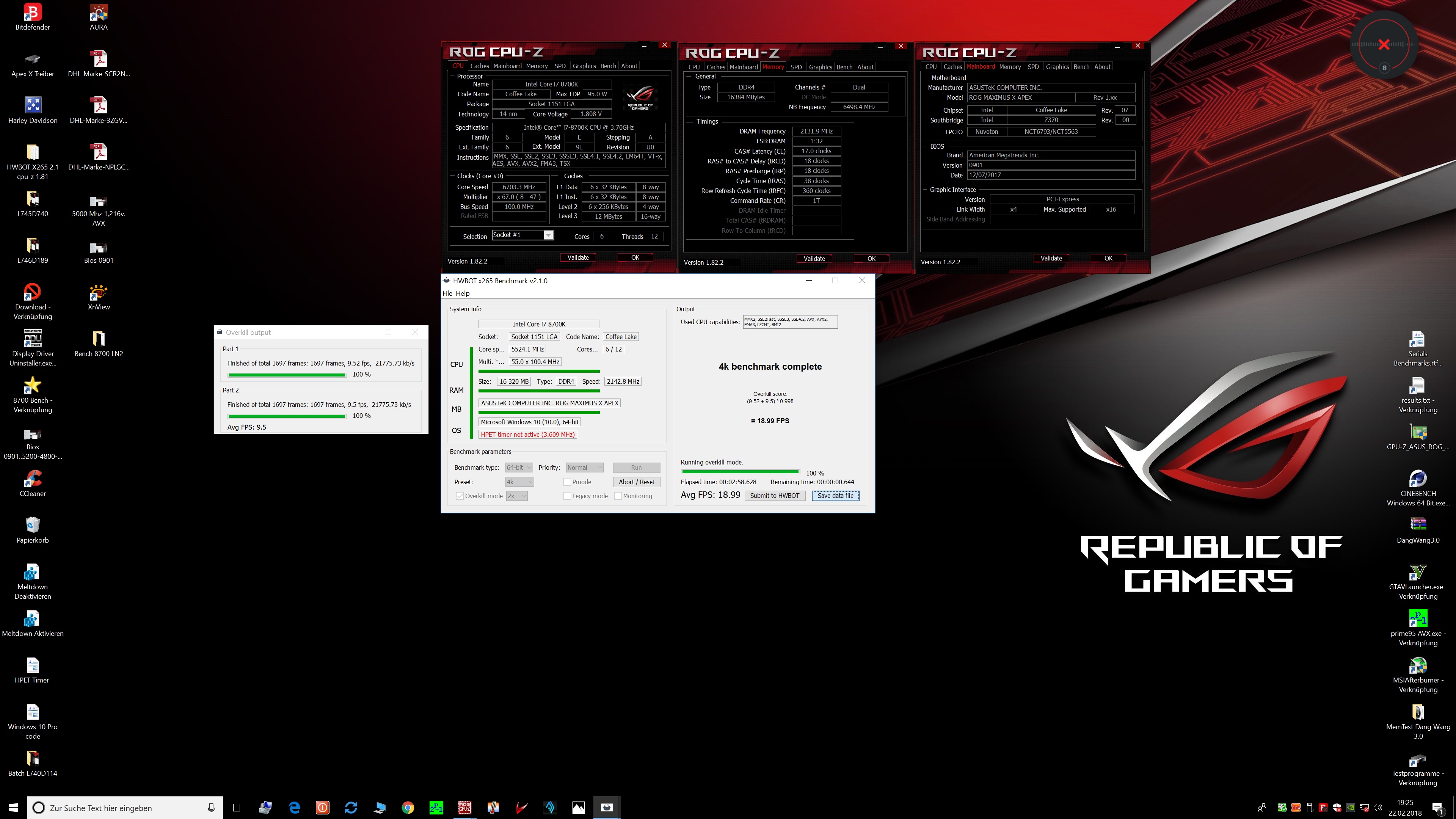This screenshot has height=819, width=1456.
Task: Click the taskbar clock showing 19:25
Action: (1404, 807)
